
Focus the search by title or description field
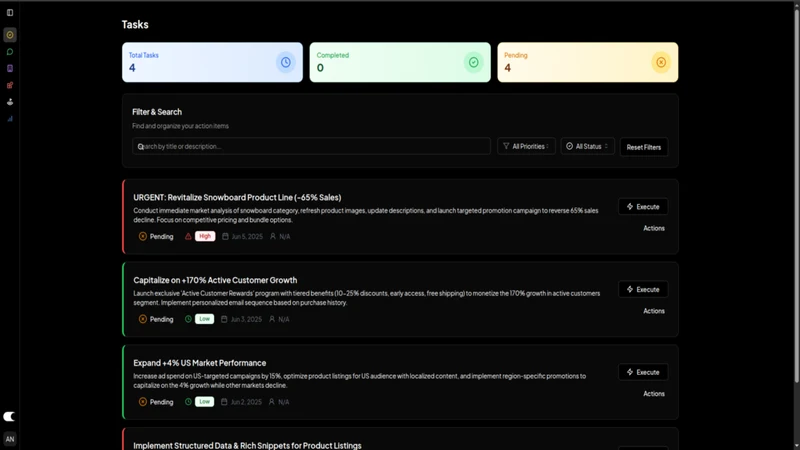pyautogui.click(x=311, y=146)
